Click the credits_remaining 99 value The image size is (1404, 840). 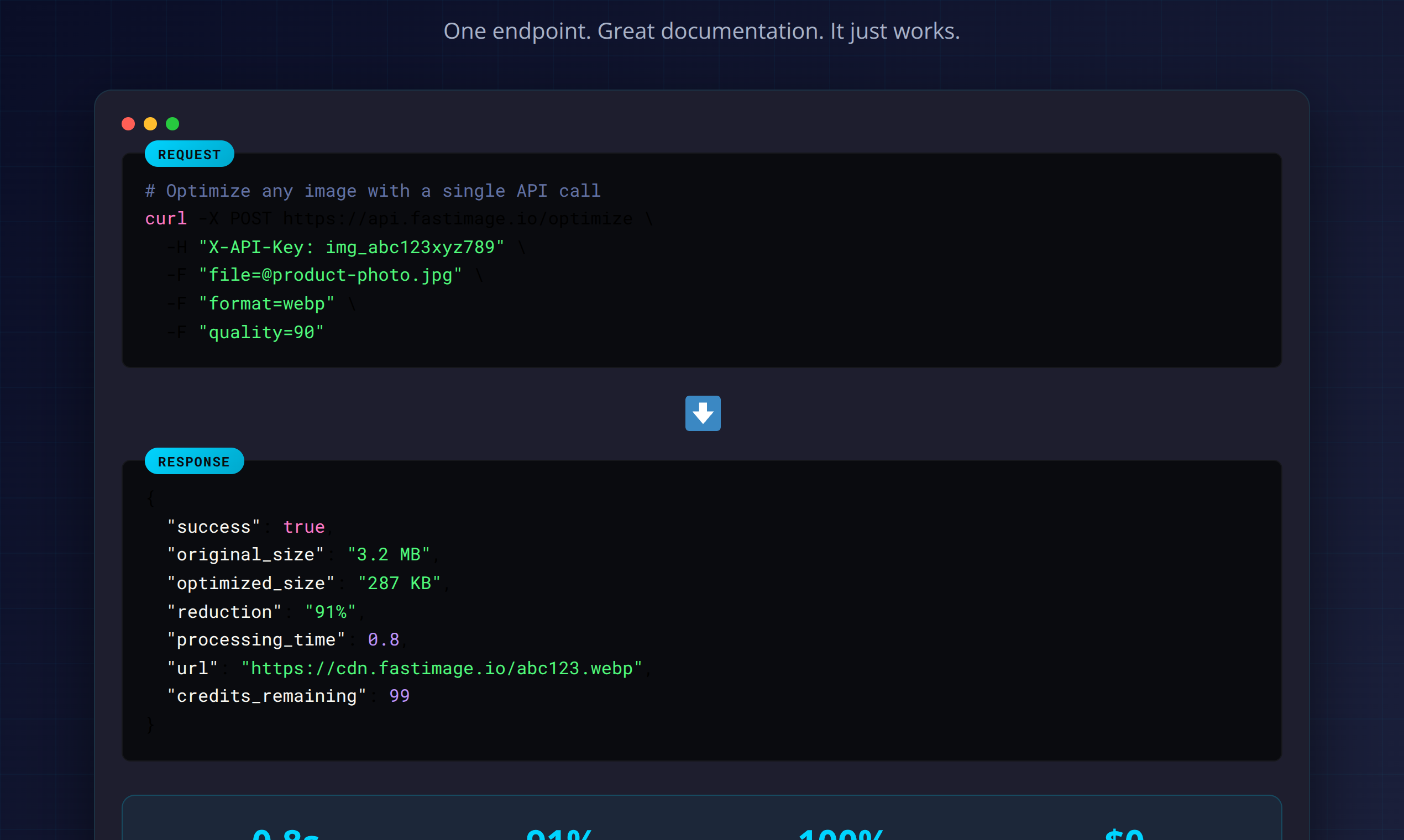click(x=399, y=696)
